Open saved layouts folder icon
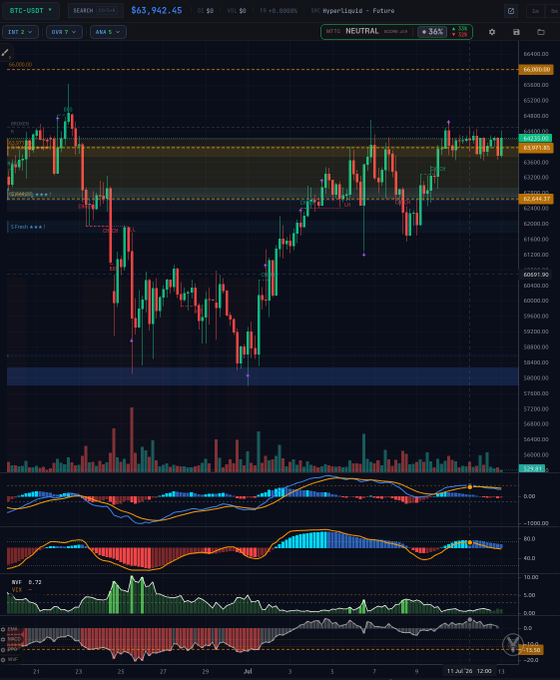 540,32
